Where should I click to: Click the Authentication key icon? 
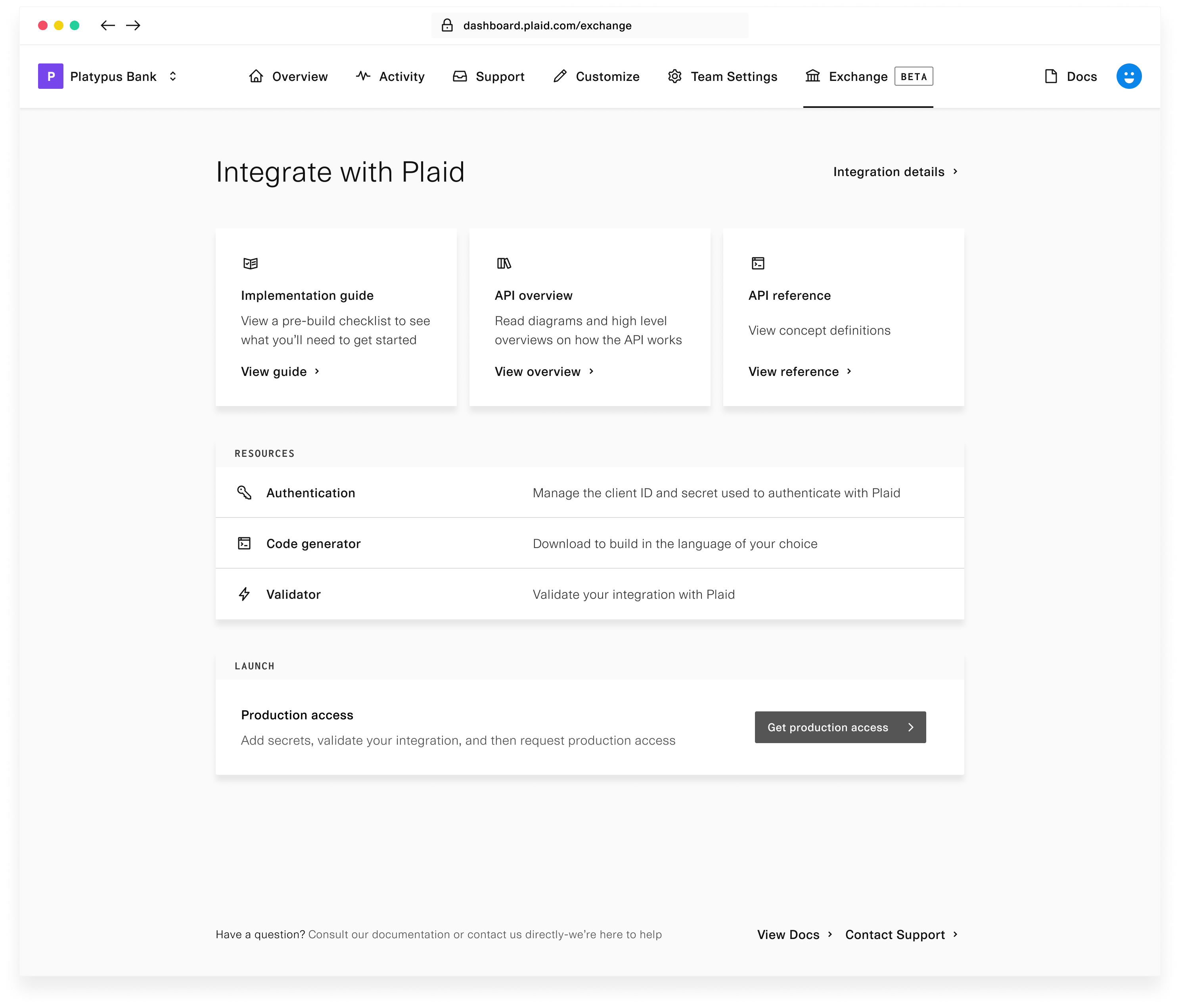(x=244, y=493)
